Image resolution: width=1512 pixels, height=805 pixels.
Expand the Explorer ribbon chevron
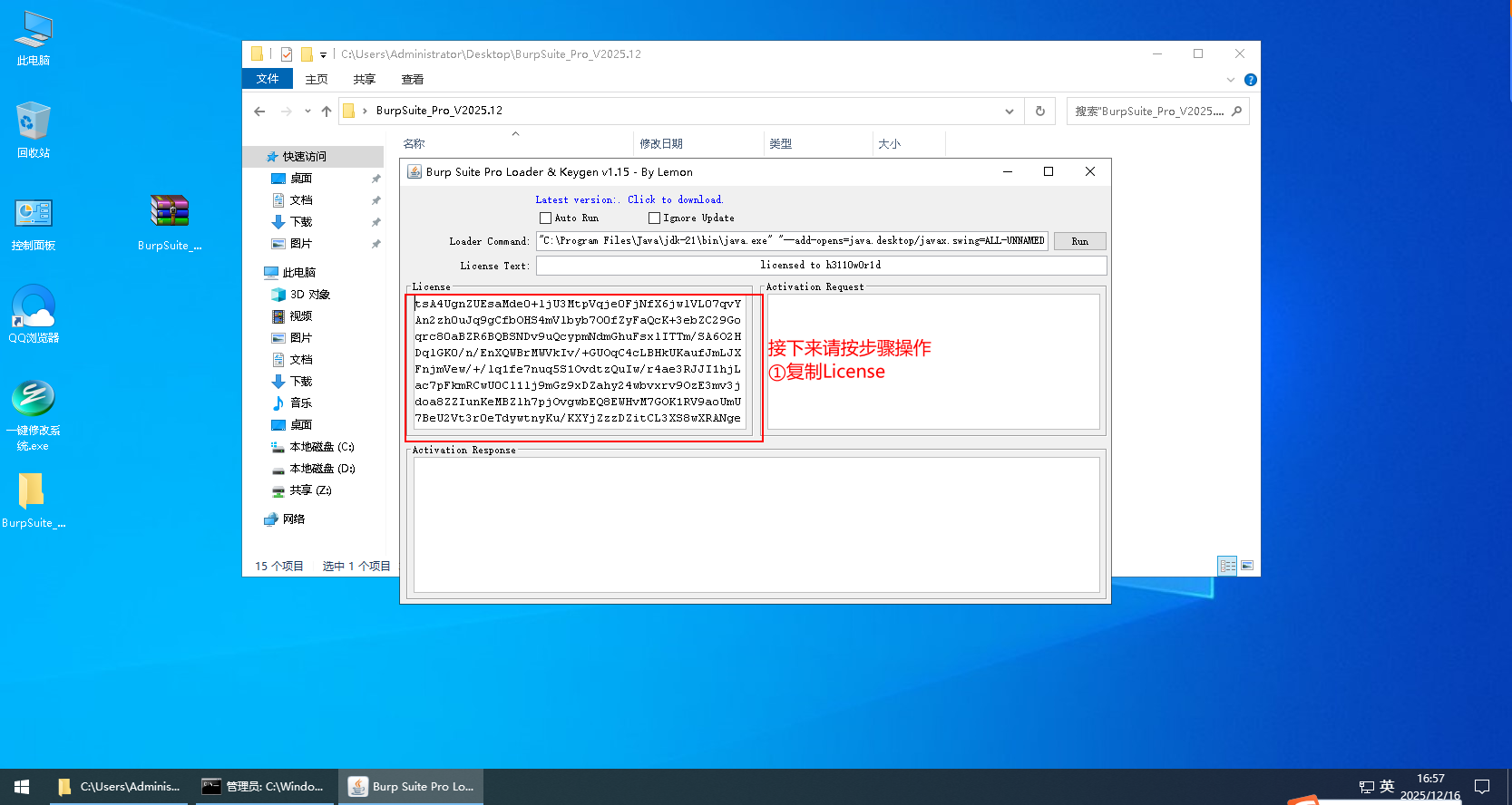[1231, 80]
